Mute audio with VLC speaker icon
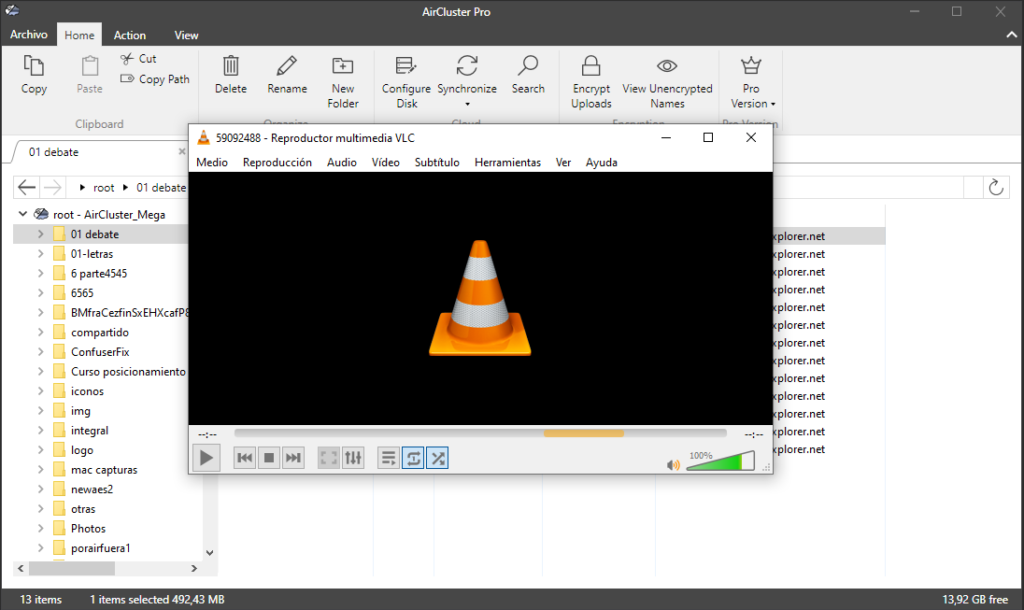Screen dimensions: 1024x610 pos(673,464)
